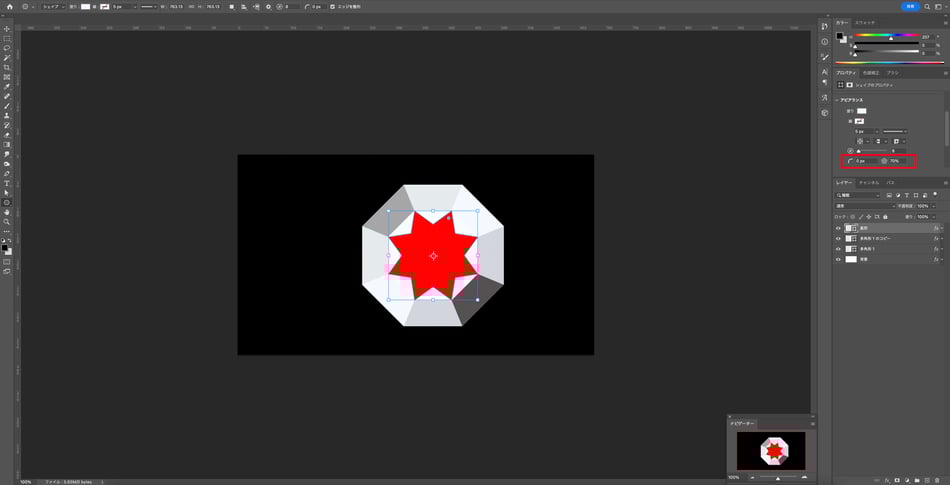Image resolution: width=950 pixels, height=485 pixels.
Task: Select the Magic Wand tool
Action: click(7, 58)
